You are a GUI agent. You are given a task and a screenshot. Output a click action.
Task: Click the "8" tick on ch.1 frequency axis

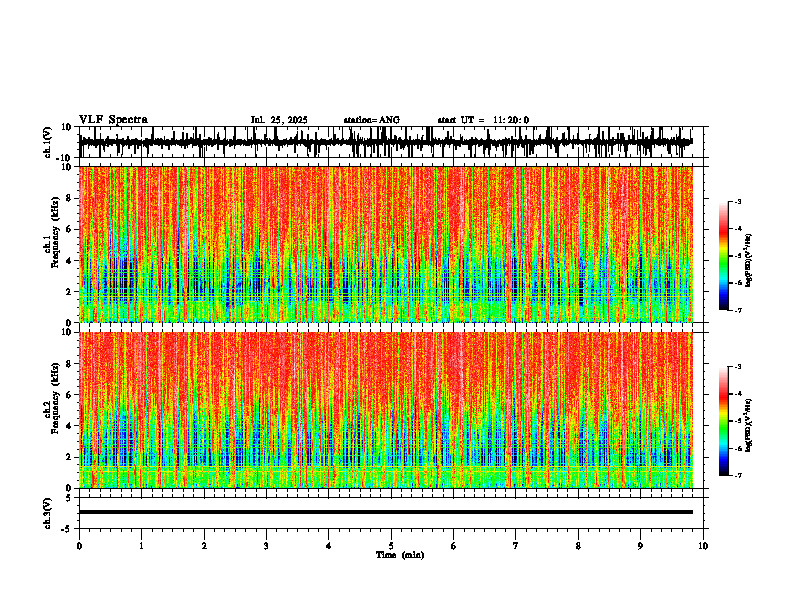(70, 198)
